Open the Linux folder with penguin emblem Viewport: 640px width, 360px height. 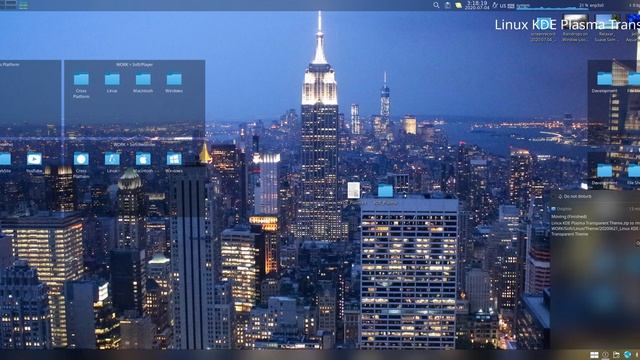(x=112, y=159)
